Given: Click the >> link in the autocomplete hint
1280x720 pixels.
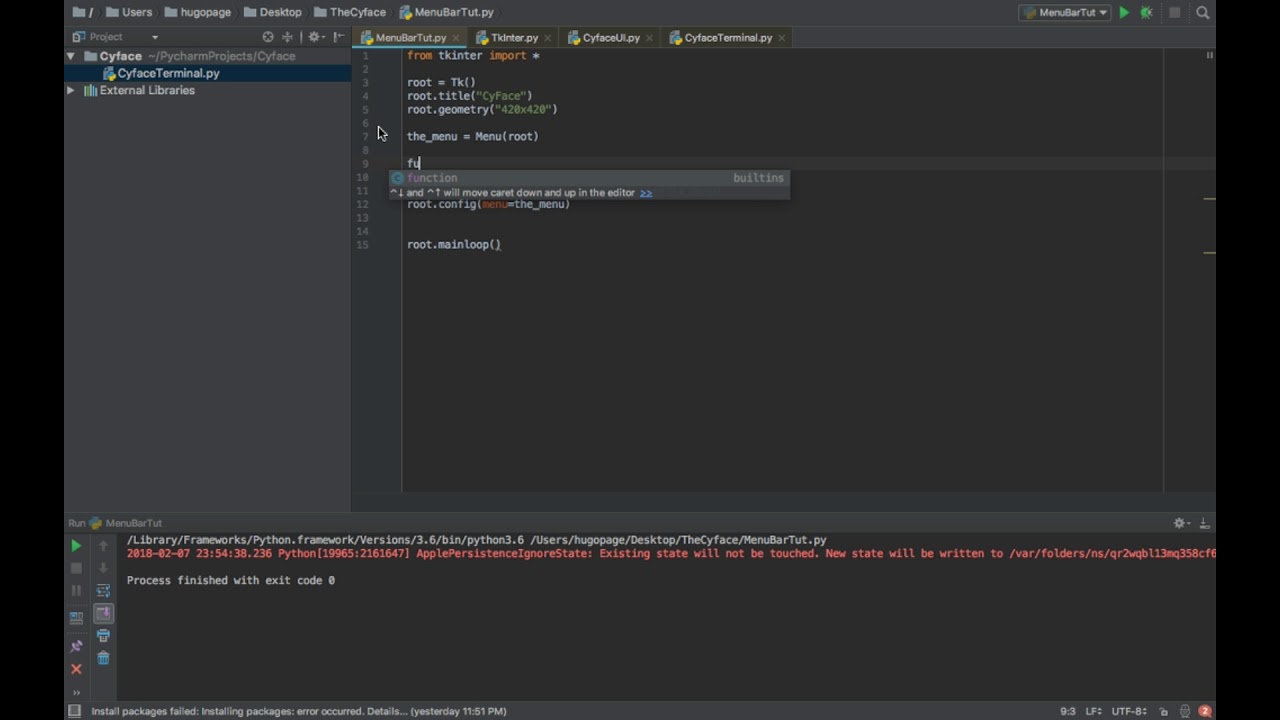Looking at the screenshot, I should [x=646, y=193].
